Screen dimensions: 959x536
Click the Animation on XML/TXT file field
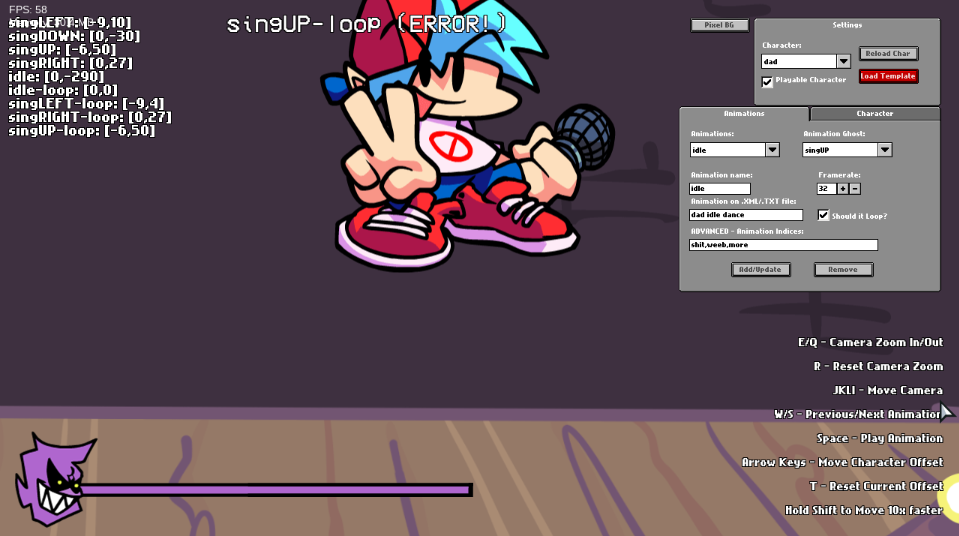[746, 215]
